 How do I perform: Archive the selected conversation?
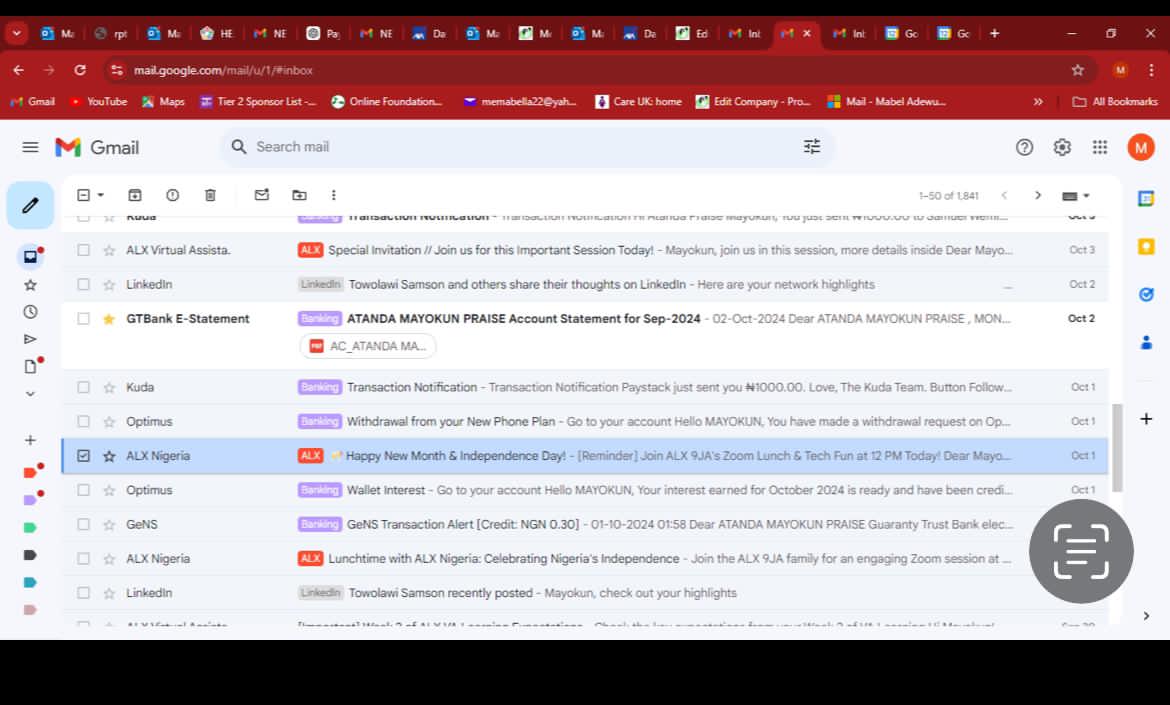[134, 195]
